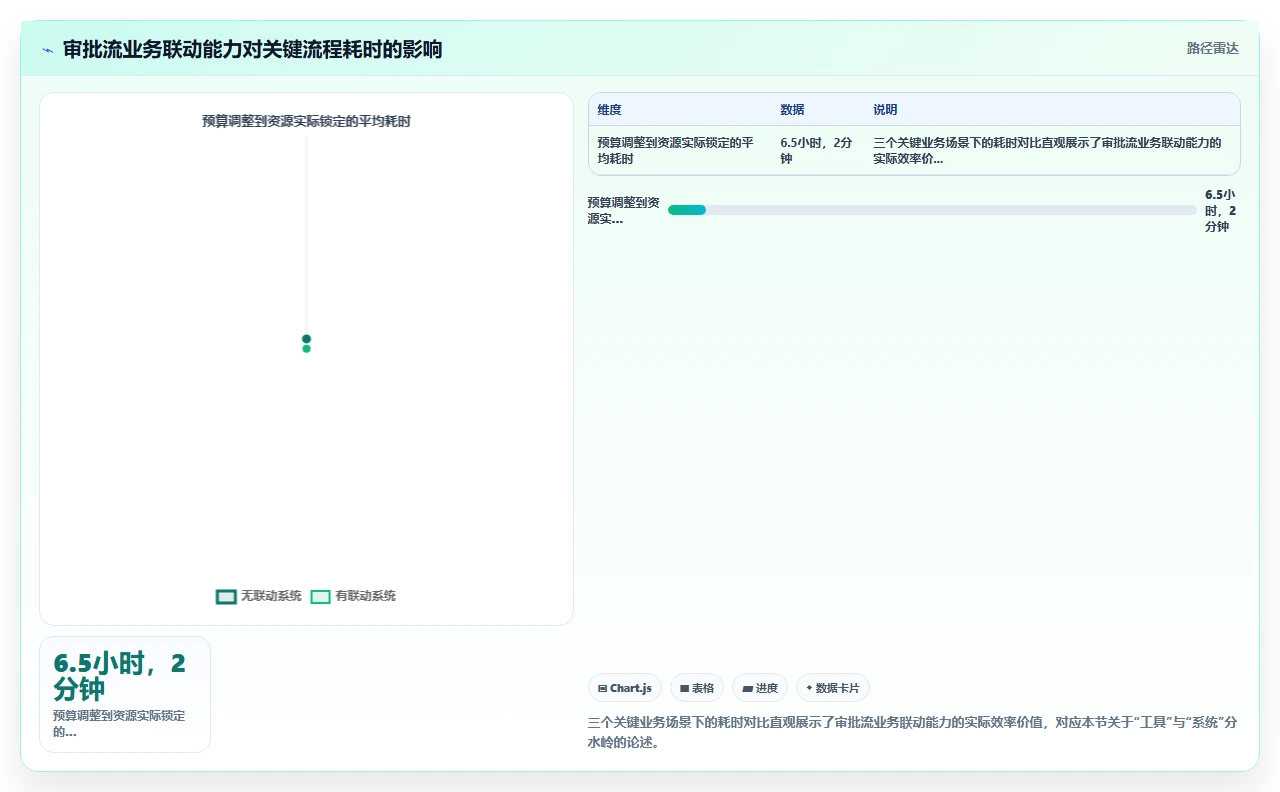The height and width of the screenshot is (792, 1280).
Task: Click the progress bar label 预算调整到资源实…
Action: (x=624, y=211)
